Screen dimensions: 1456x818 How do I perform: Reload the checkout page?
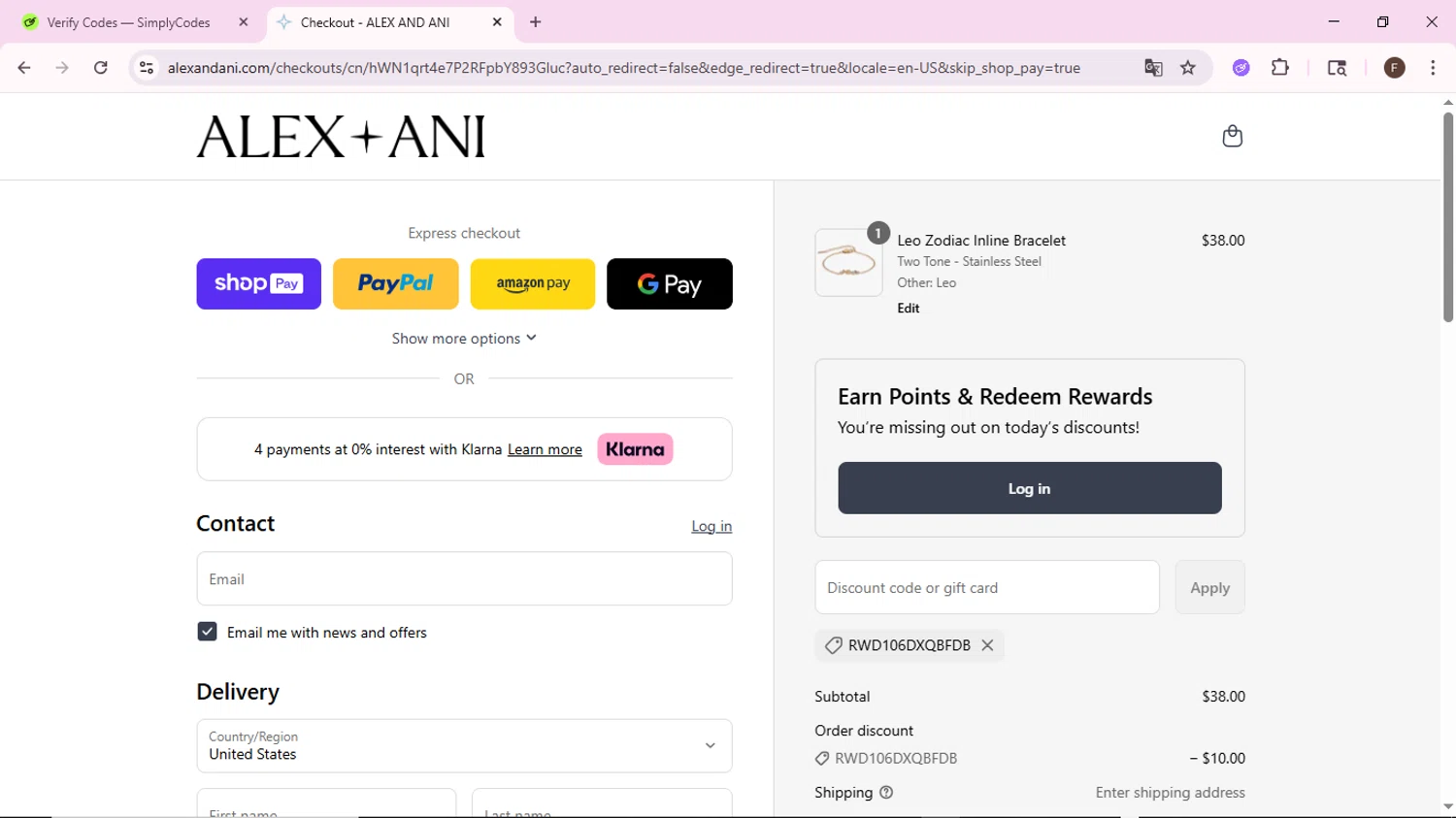[101, 68]
